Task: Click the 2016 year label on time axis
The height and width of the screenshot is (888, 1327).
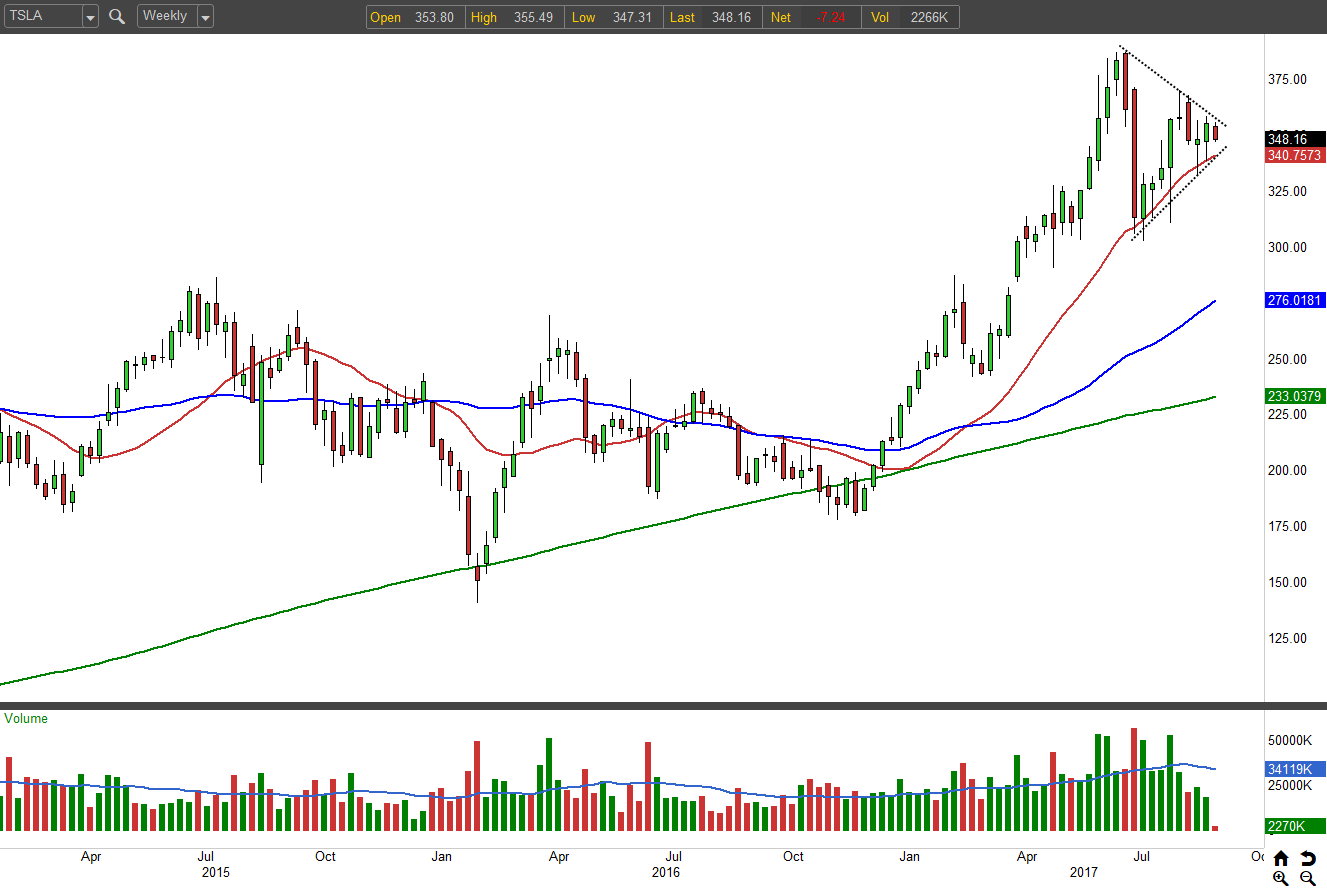Action: 666,872
